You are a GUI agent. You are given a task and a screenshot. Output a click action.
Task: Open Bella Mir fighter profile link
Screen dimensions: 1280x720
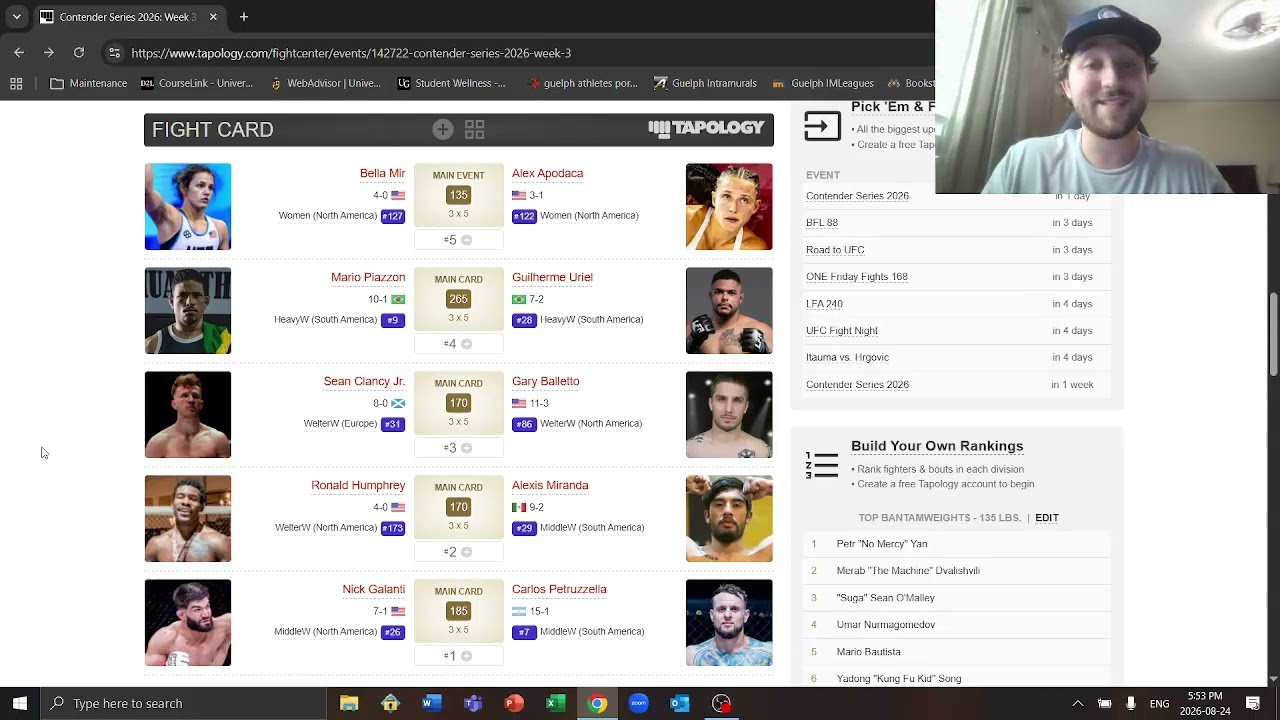click(x=382, y=173)
